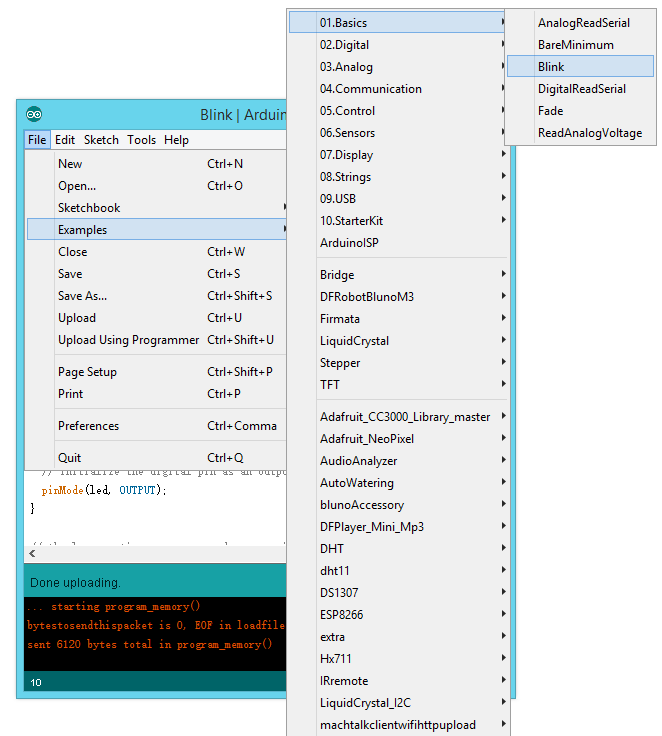Expand the Firmata examples
Viewport: 662px width, 736px height.
398,319
